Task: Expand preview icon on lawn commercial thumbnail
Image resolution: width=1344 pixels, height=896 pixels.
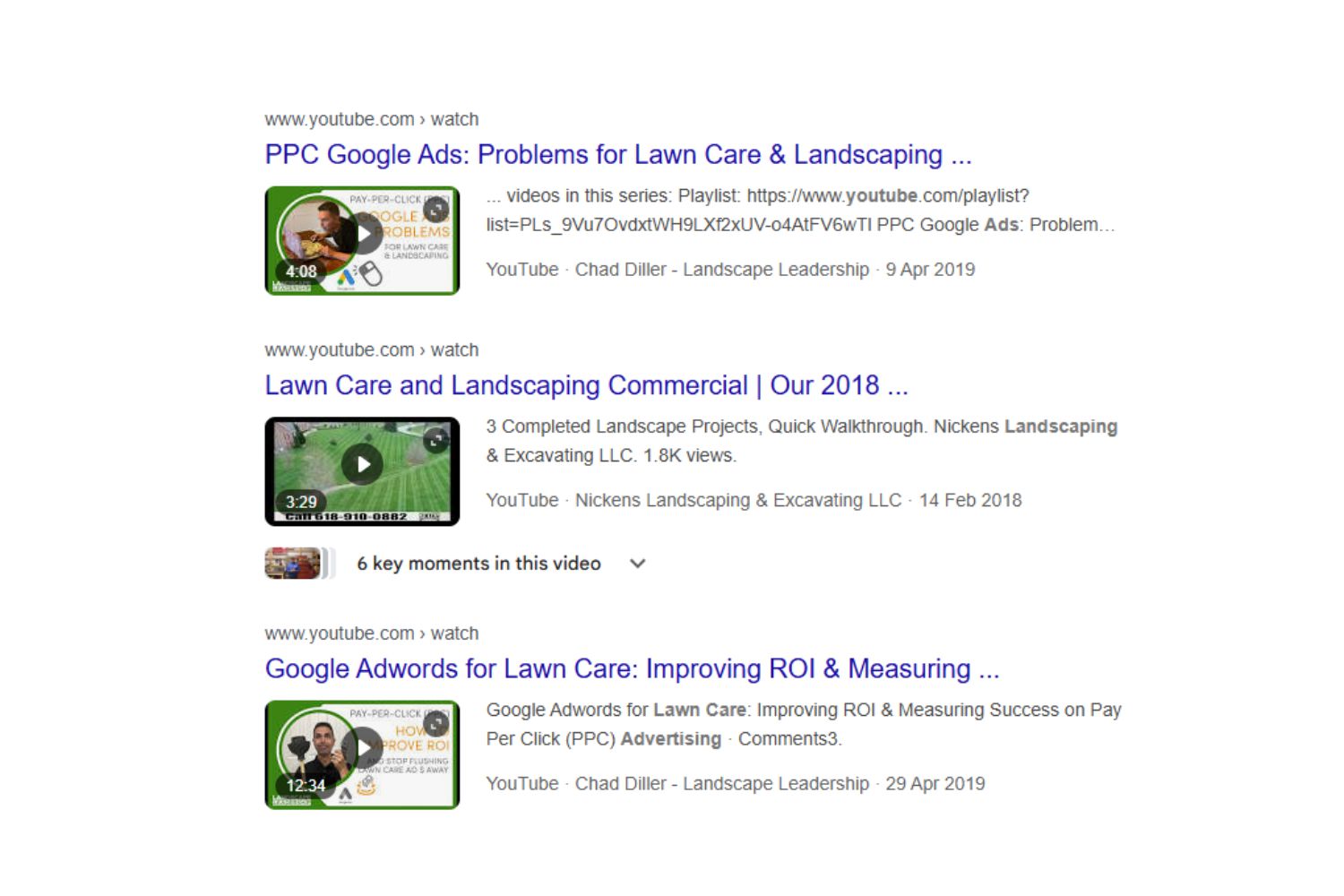Action: (x=436, y=440)
